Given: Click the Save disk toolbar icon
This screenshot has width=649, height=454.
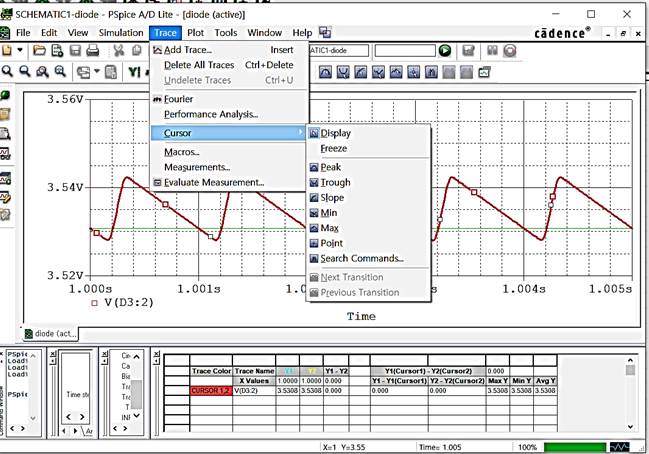Looking at the screenshot, I should pos(75,50).
